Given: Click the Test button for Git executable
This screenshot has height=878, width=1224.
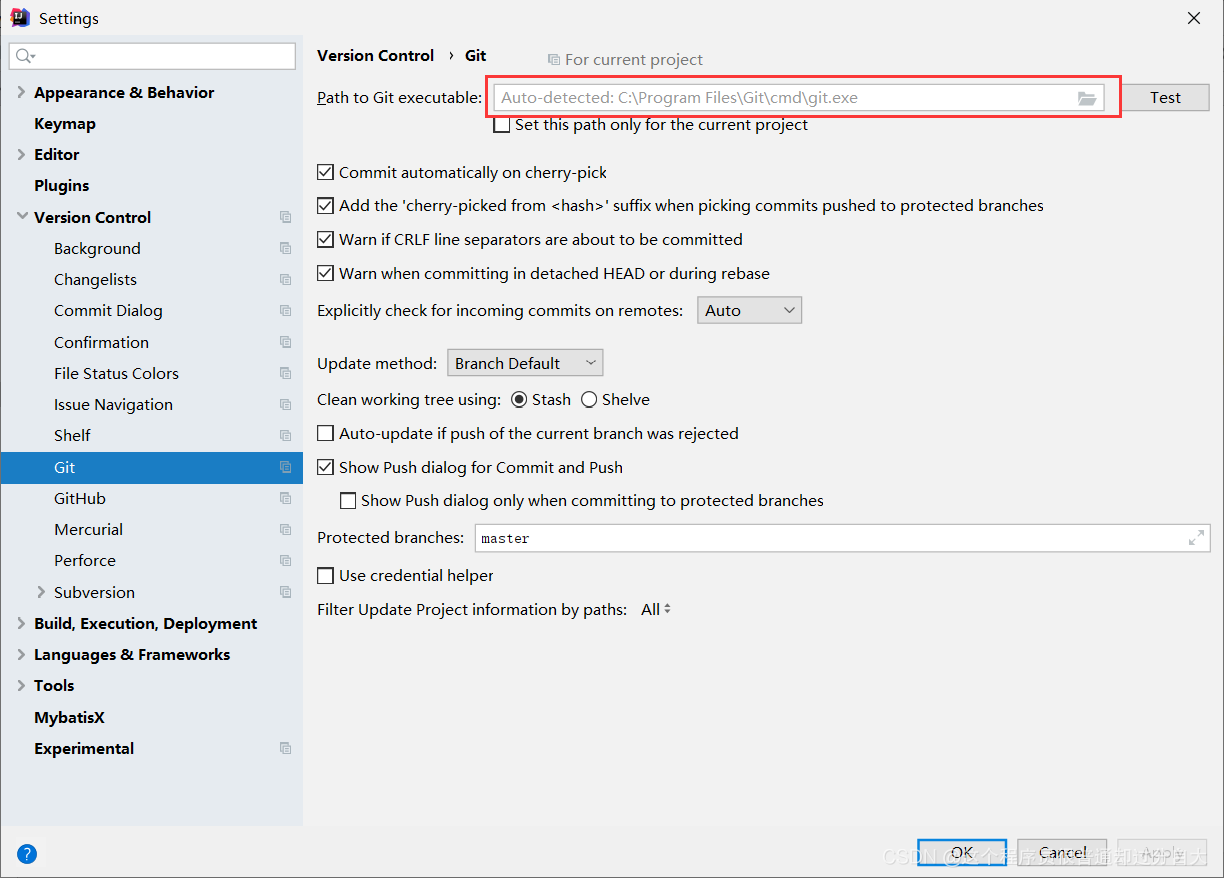Looking at the screenshot, I should pos(1165,97).
